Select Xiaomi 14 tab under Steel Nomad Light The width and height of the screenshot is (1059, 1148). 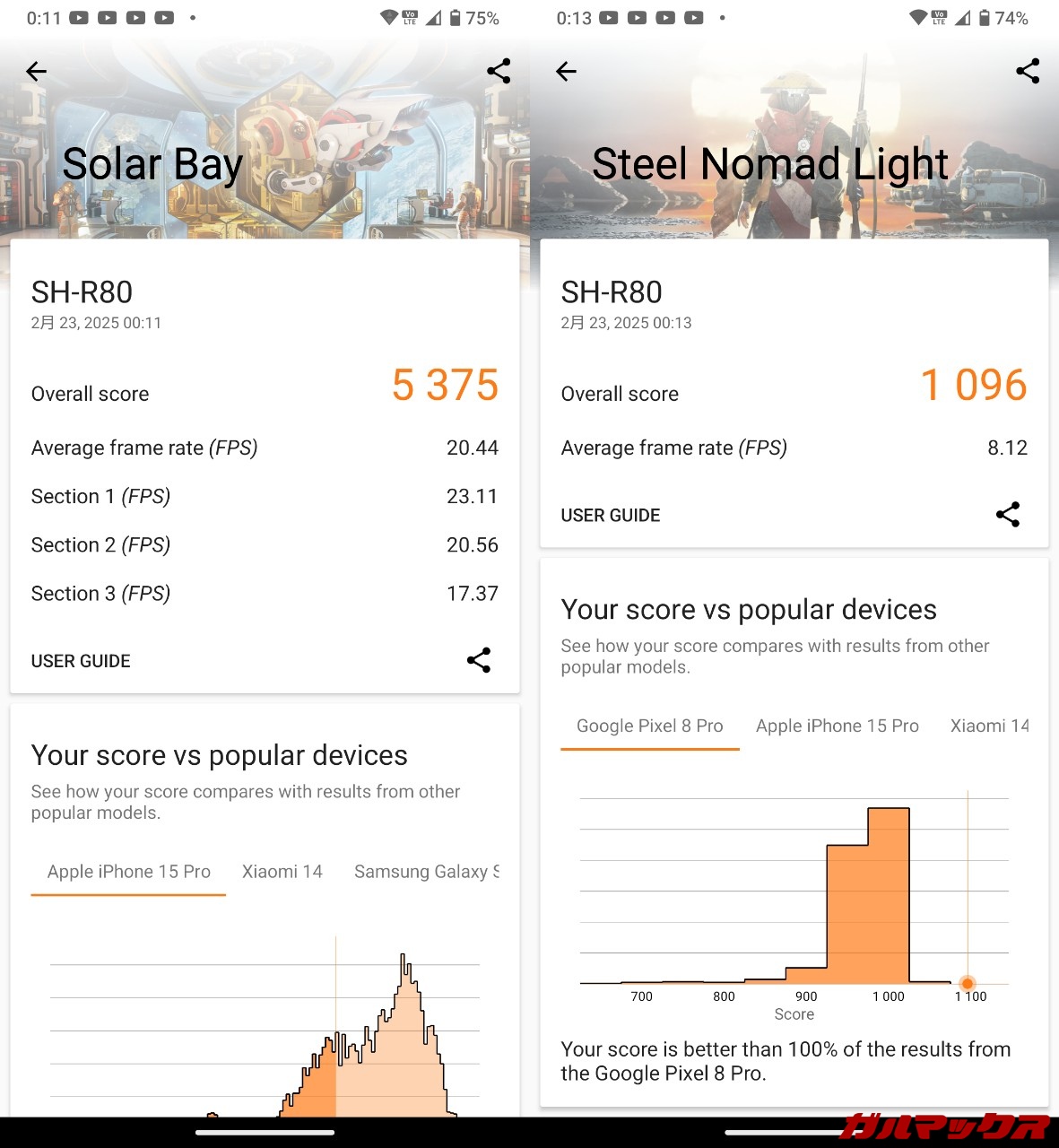tap(988, 726)
